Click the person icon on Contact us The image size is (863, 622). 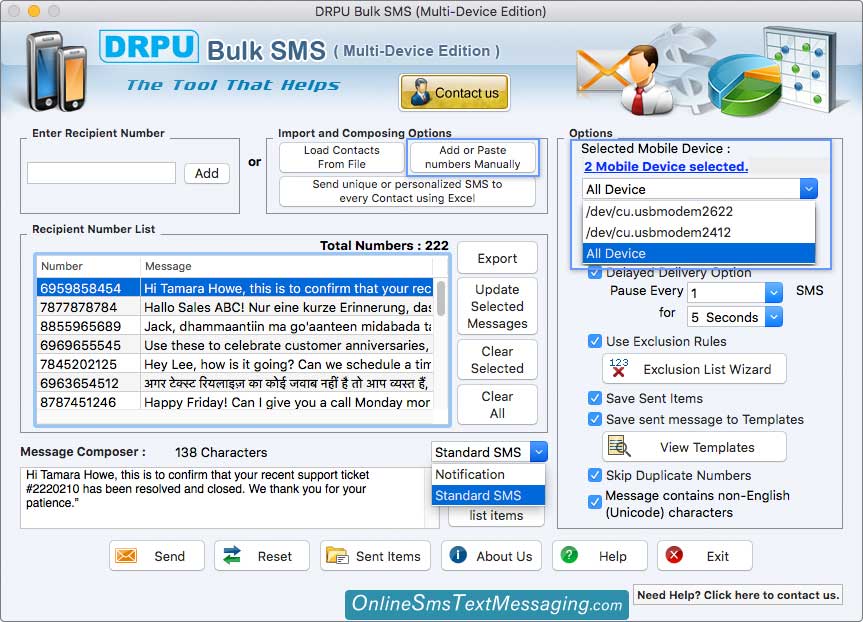(420, 92)
